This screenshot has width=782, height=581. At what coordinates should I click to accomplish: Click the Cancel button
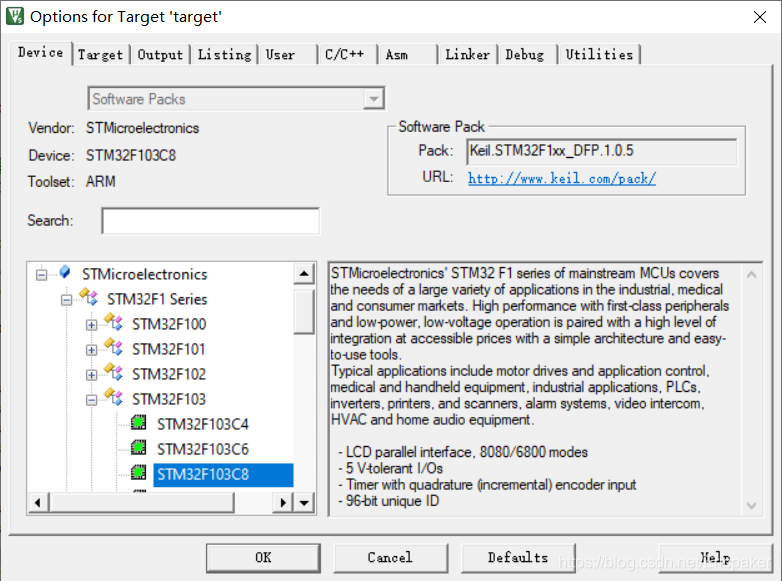click(x=391, y=558)
